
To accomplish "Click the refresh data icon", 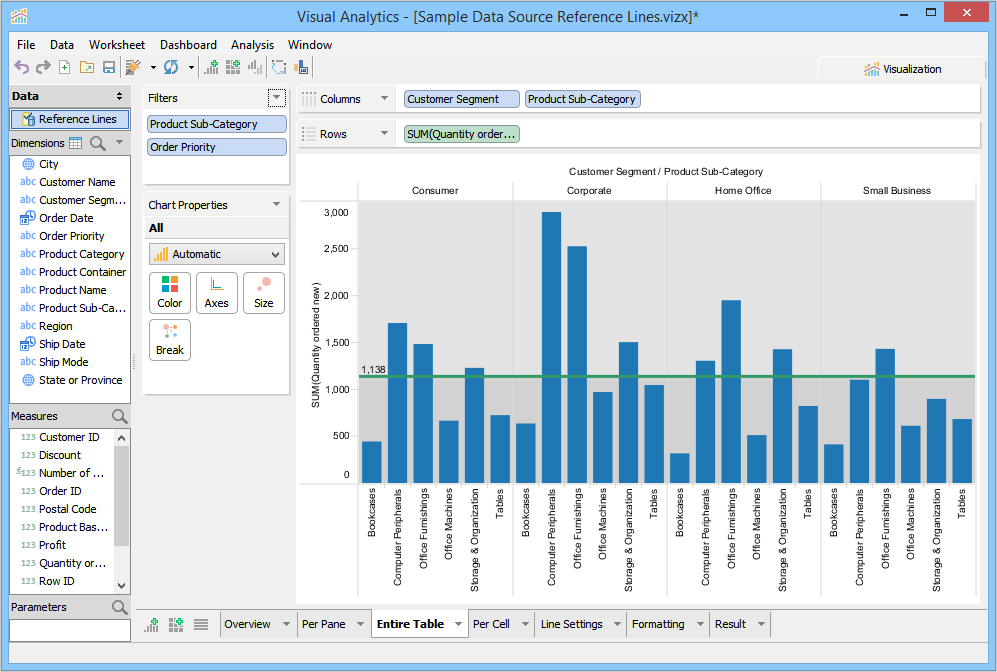I will pyautogui.click(x=170, y=67).
